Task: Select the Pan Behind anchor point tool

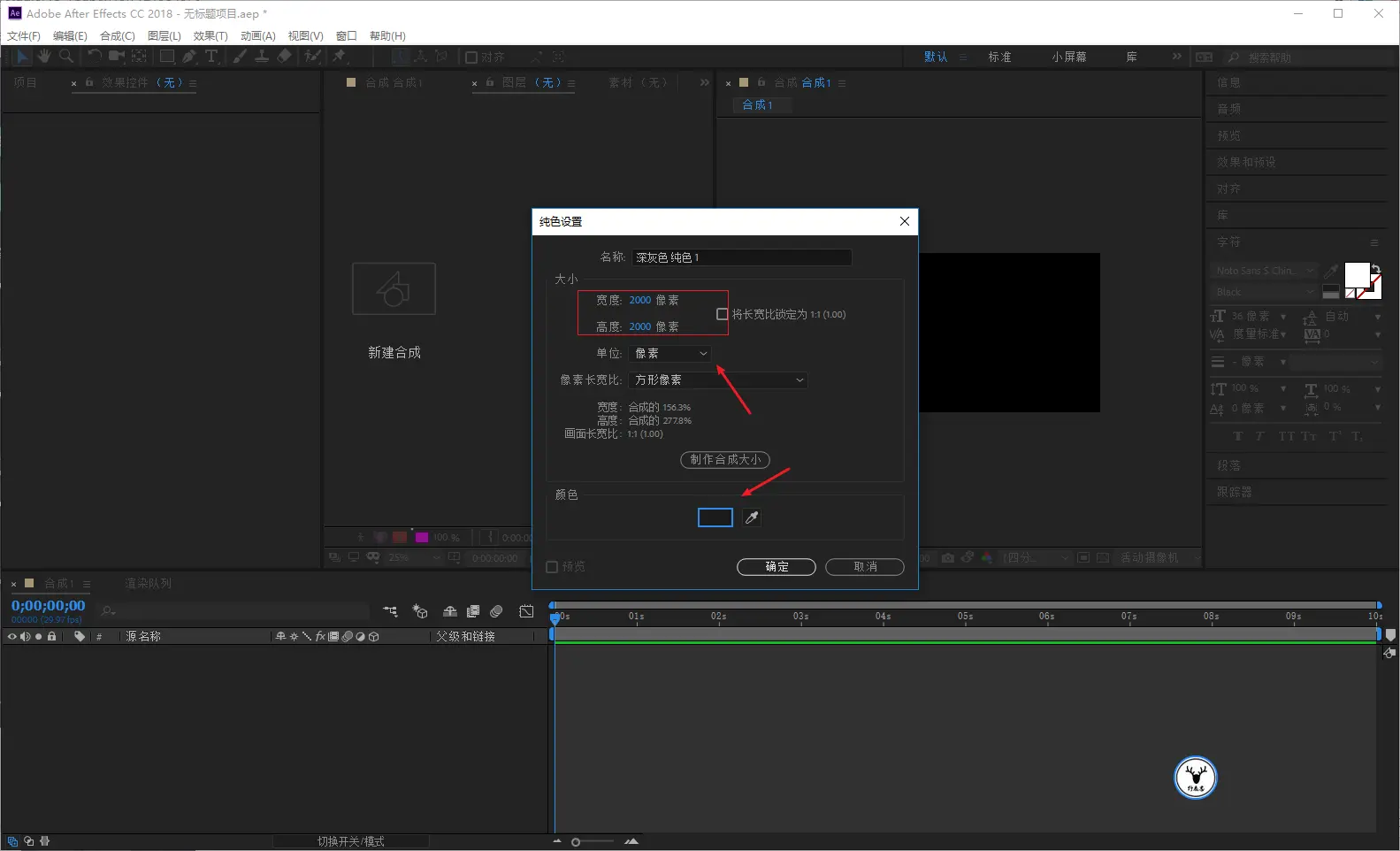Action: pyautogui.click(x=139, y=57)
